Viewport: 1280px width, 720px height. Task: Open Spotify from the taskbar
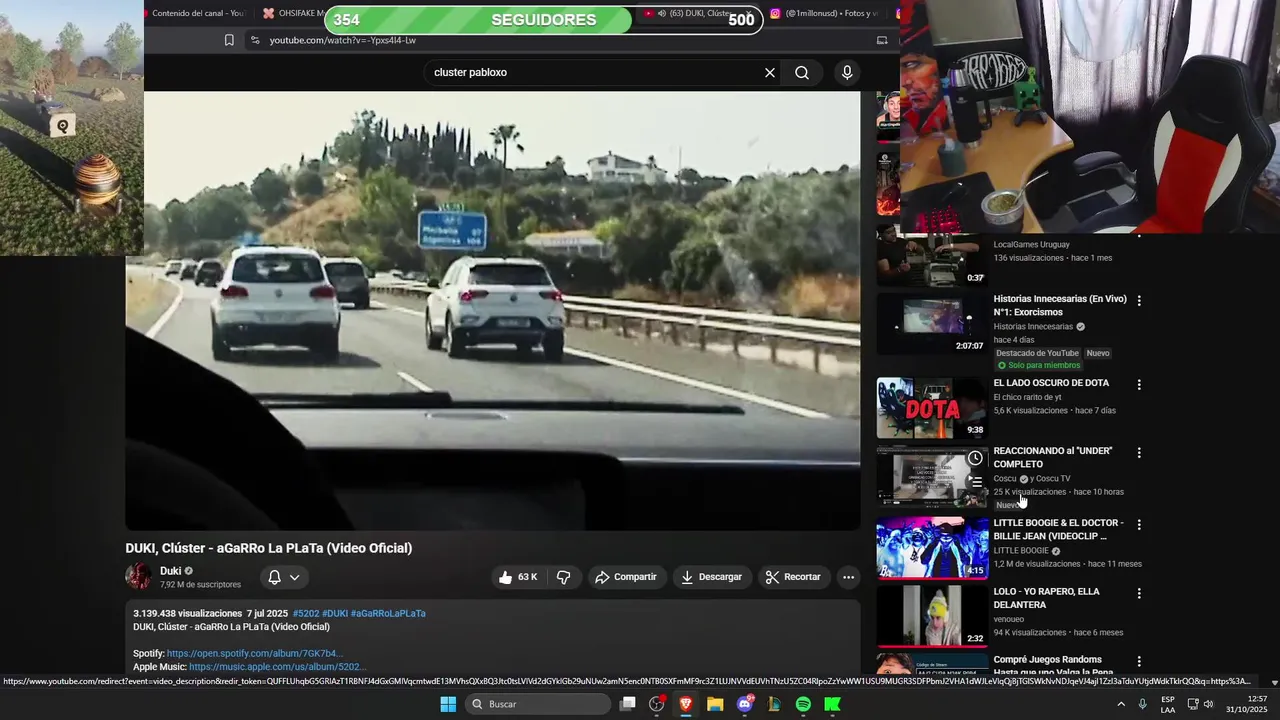[x=803, y=704]
